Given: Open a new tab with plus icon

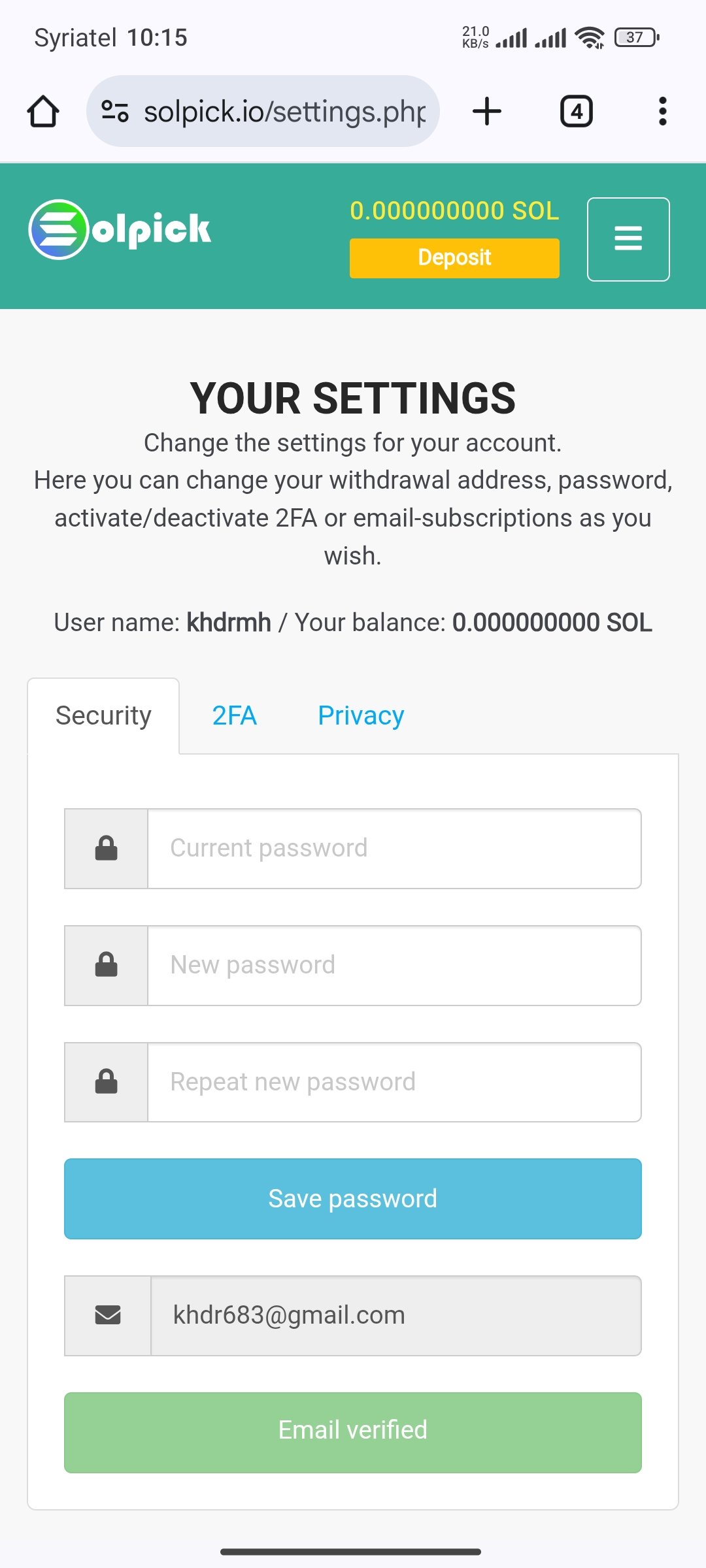Looking at the screenshot, I should coord(487,111).
